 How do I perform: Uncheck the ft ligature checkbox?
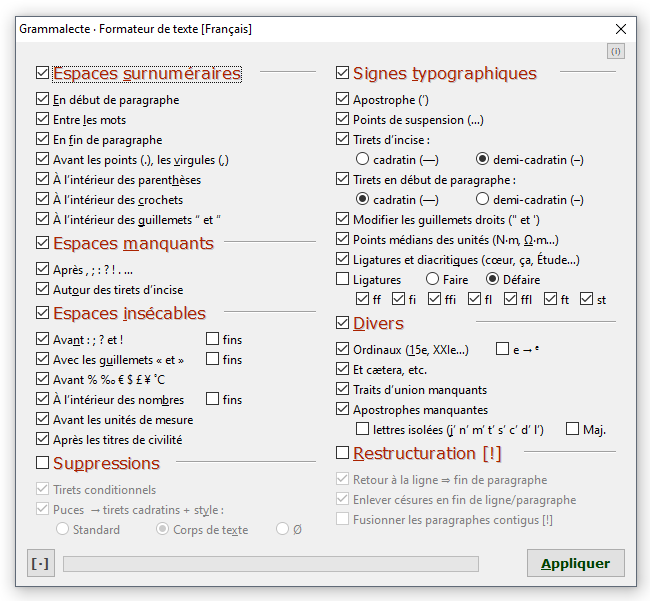(551, 298)
